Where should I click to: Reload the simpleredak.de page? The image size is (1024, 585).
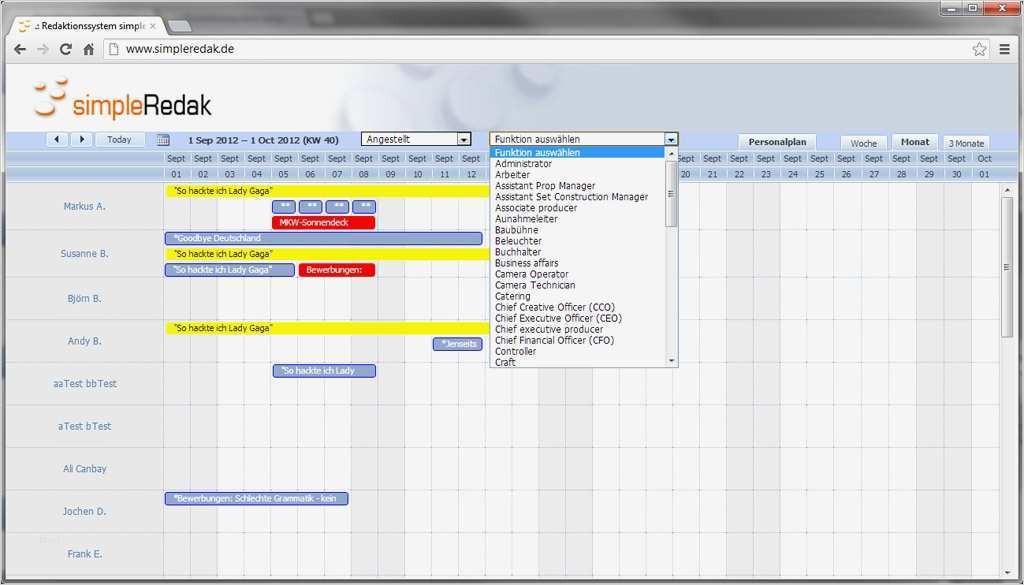pyautogui.click(x=65, y=49)
